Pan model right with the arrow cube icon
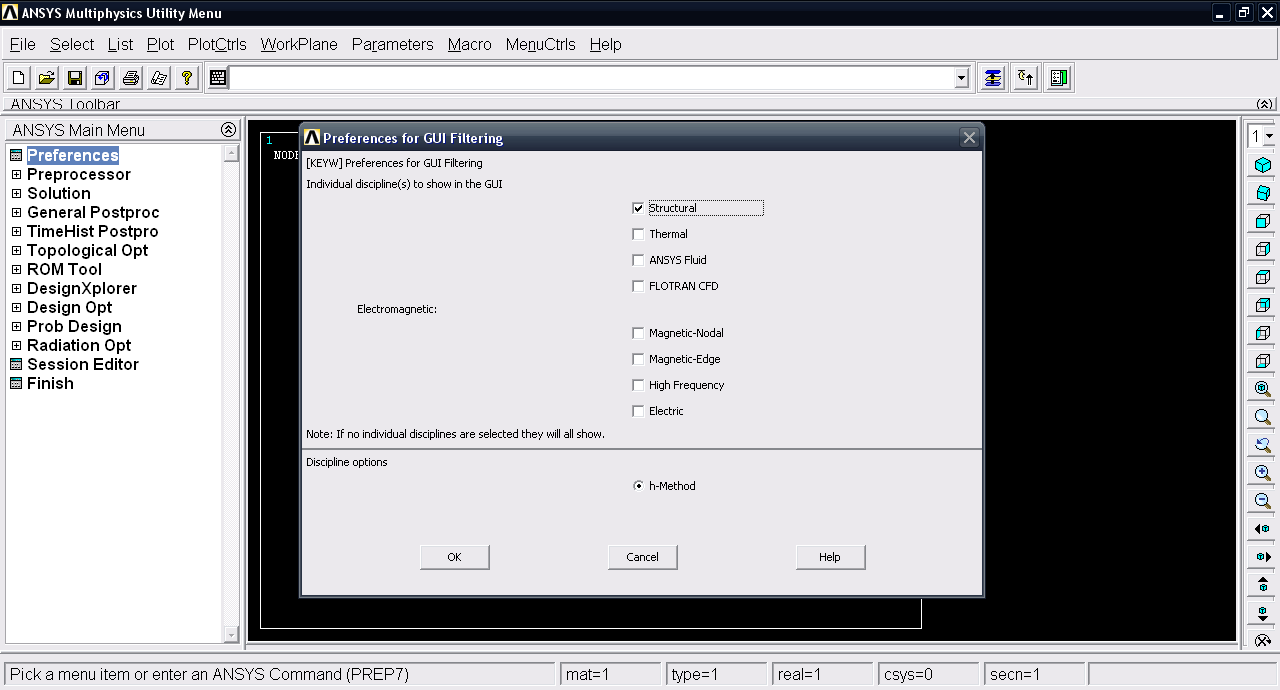1280x690 pixels. coord(1263,557)
